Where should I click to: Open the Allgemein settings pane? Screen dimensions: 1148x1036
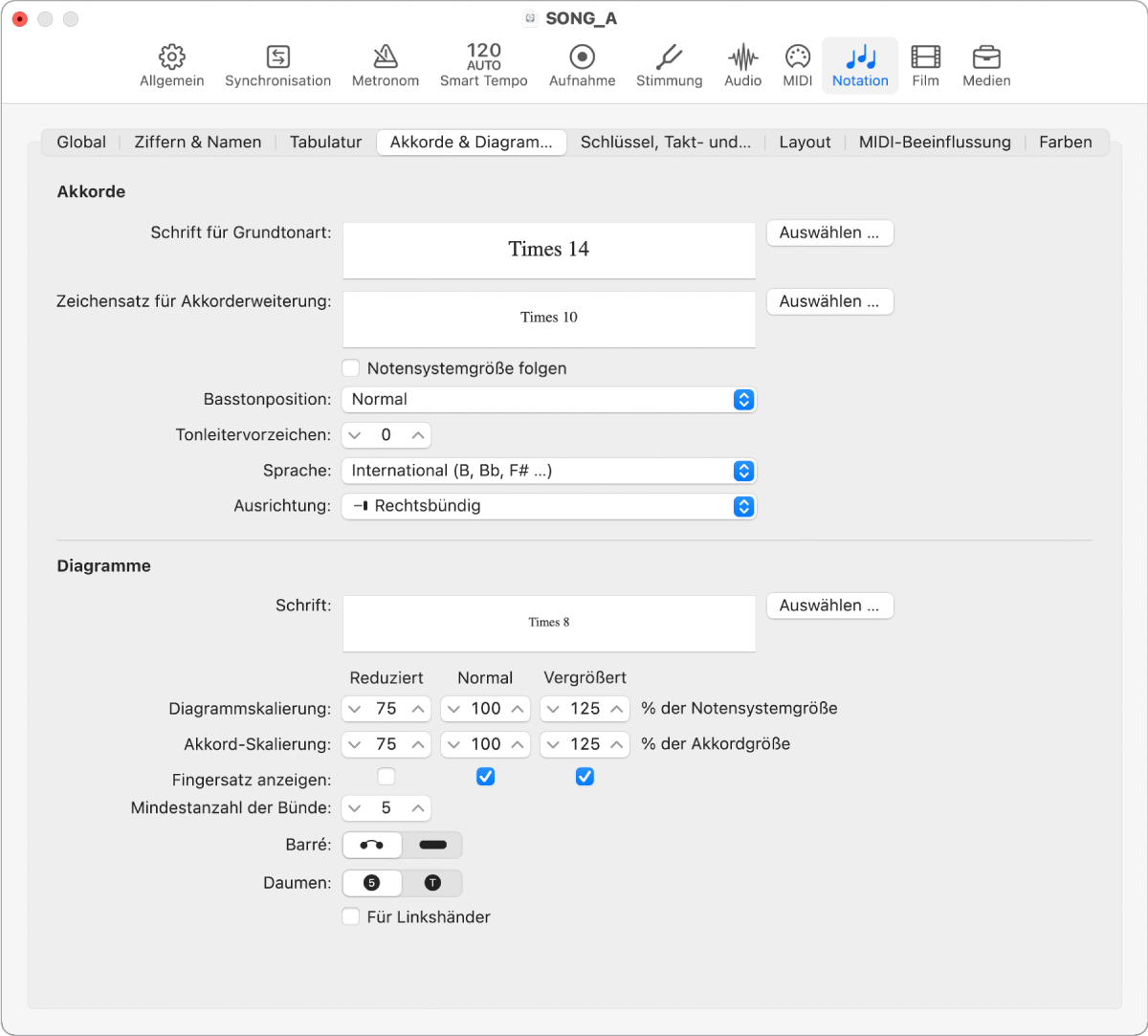pyautogui.click(x=172, y=64)
